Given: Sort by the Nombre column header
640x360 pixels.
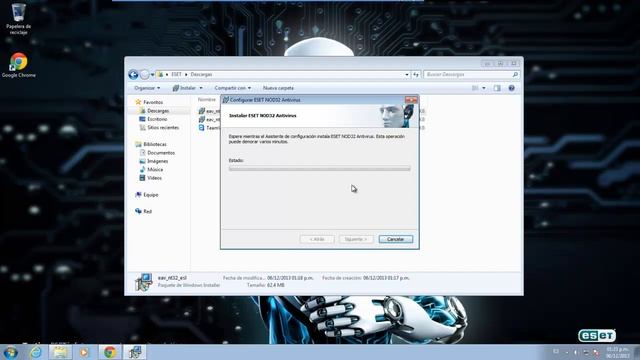Looking at the screenshot, I should click(207, 100).
